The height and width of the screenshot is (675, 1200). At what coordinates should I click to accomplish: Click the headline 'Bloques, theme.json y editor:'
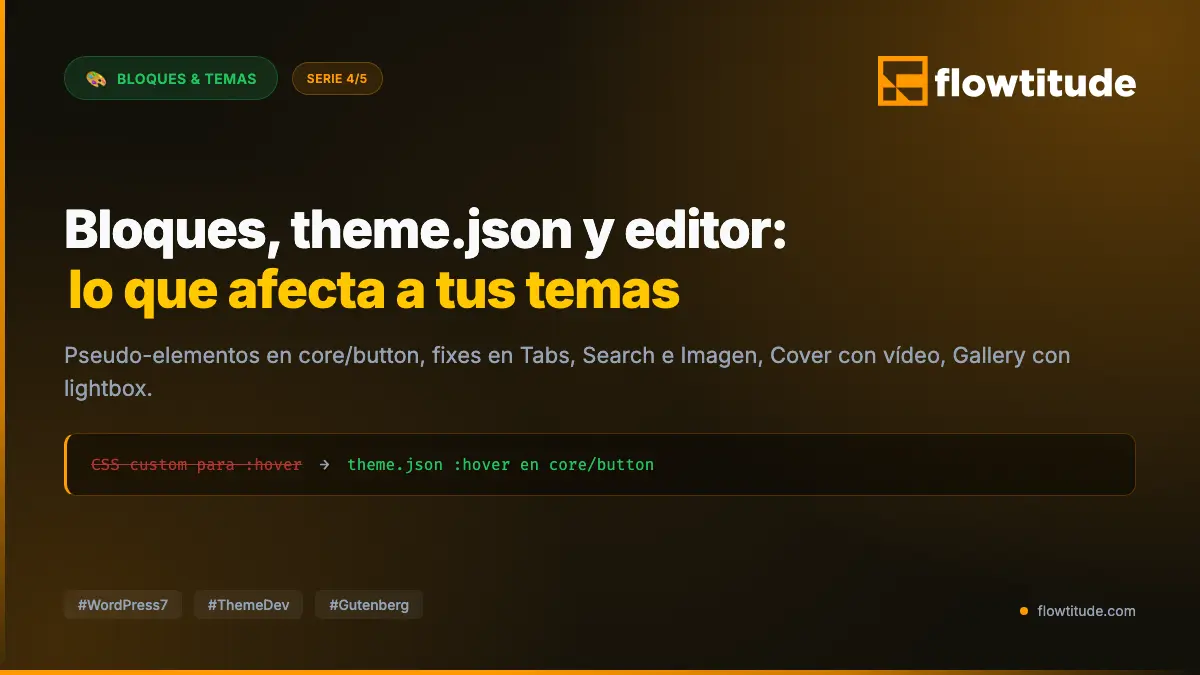click(426, 232)
